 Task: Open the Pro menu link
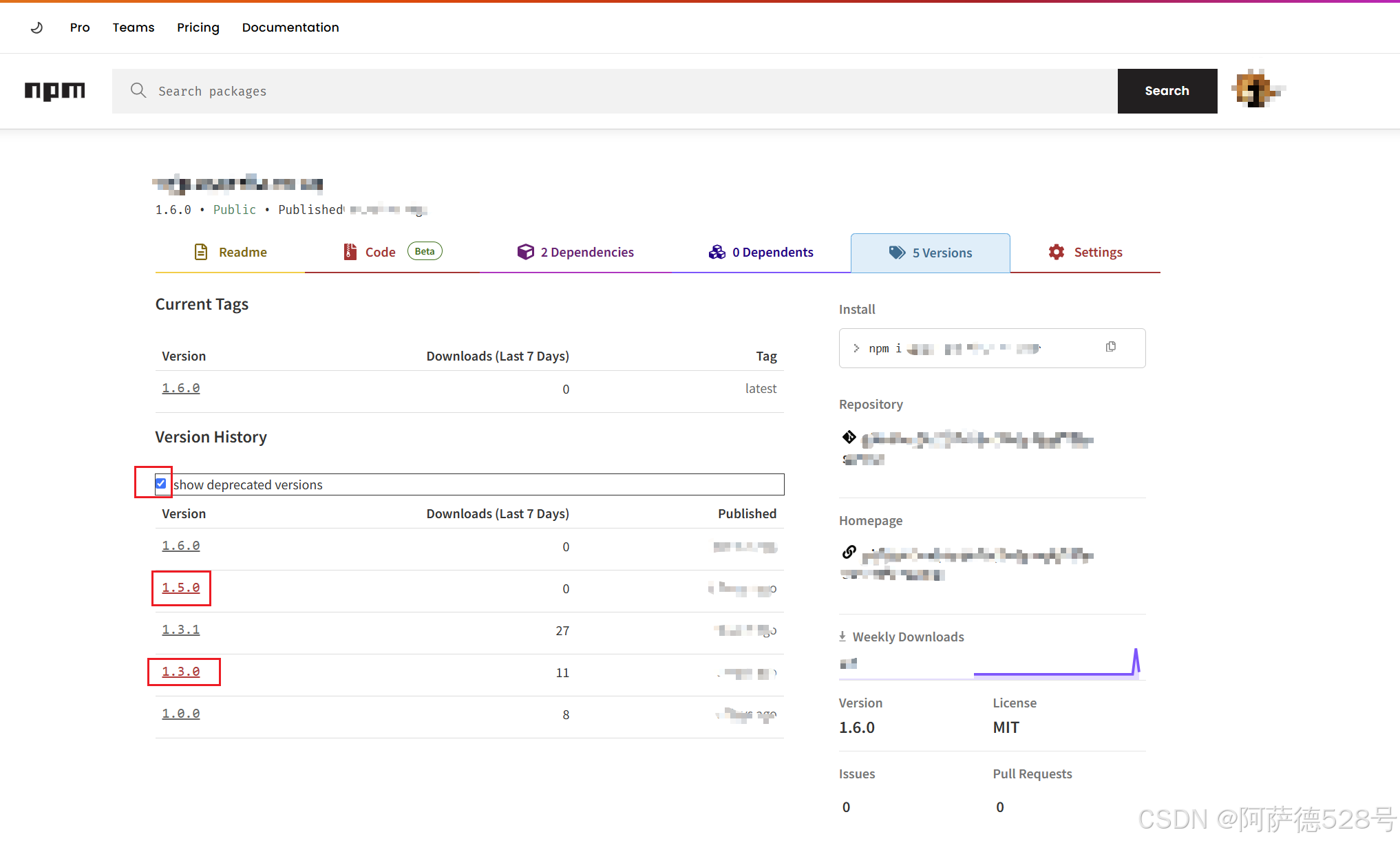tap(80, 28)
